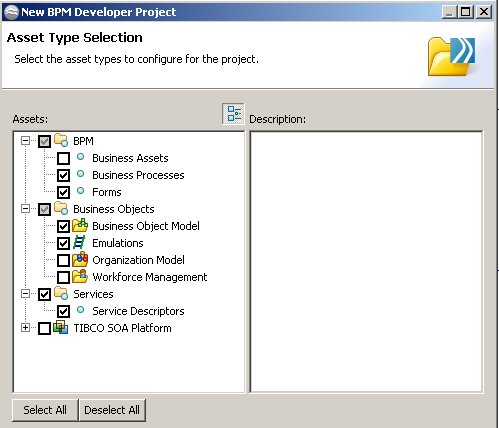Click the BPM folder icon
Viewport: 499px width, 428px height.
pyautogui.click(x=61, y=140)
